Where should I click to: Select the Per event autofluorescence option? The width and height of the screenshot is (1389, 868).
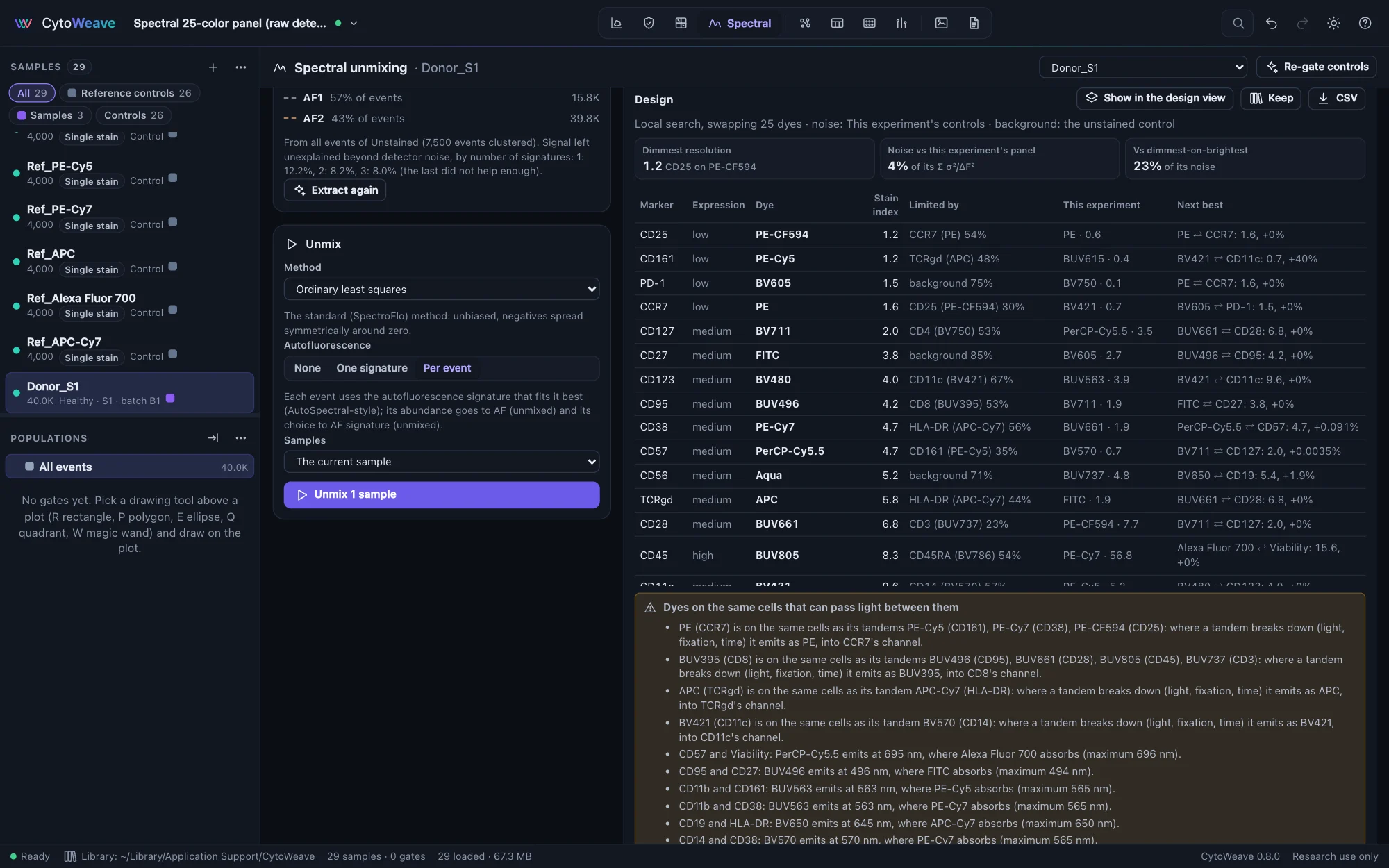(447, 368)
